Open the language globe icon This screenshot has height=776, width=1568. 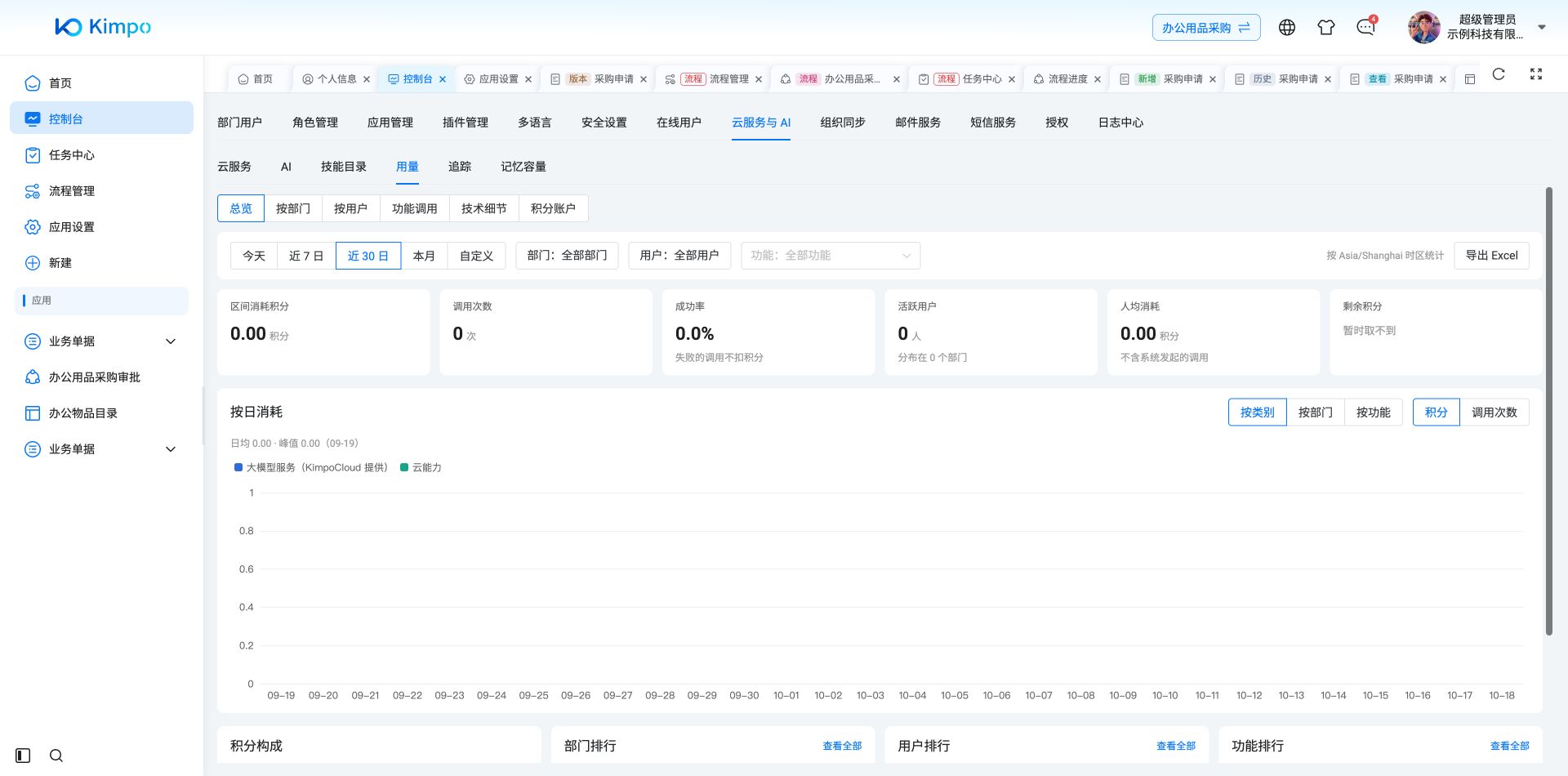1287,27
